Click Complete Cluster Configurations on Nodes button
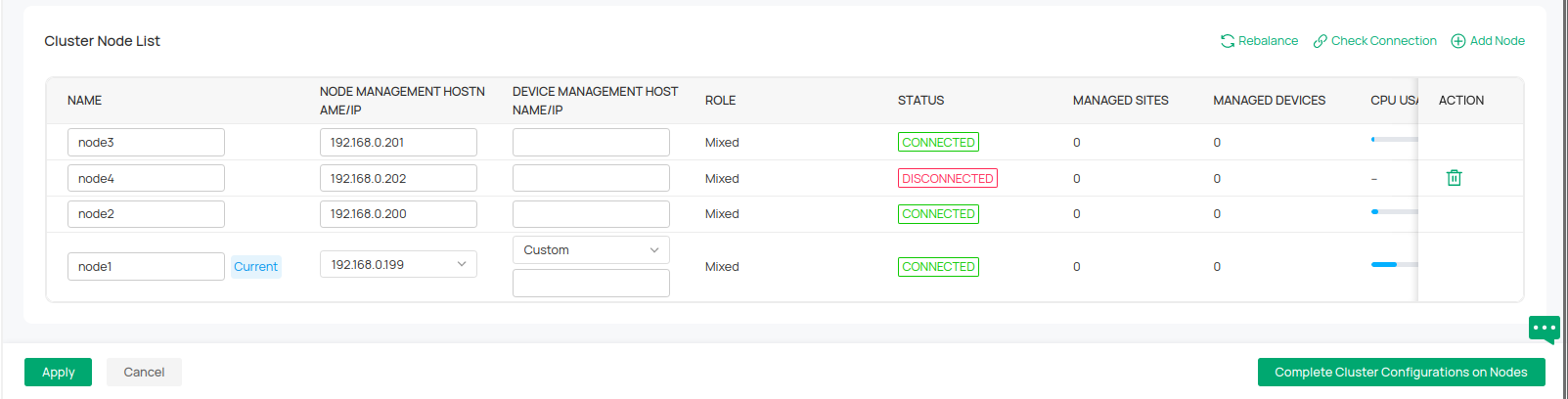This screenshot has height=399, width=1568. (x=1401, y=373)
